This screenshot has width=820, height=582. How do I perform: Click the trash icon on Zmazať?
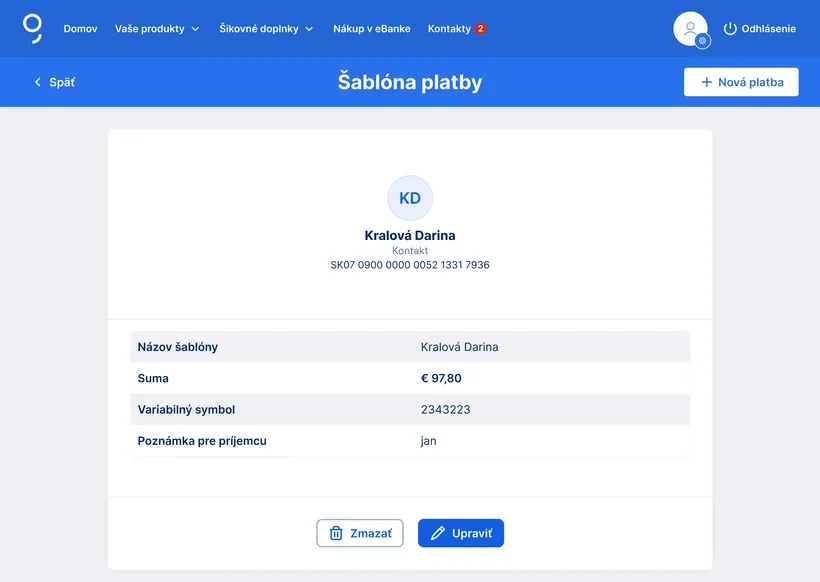(336, 534)
